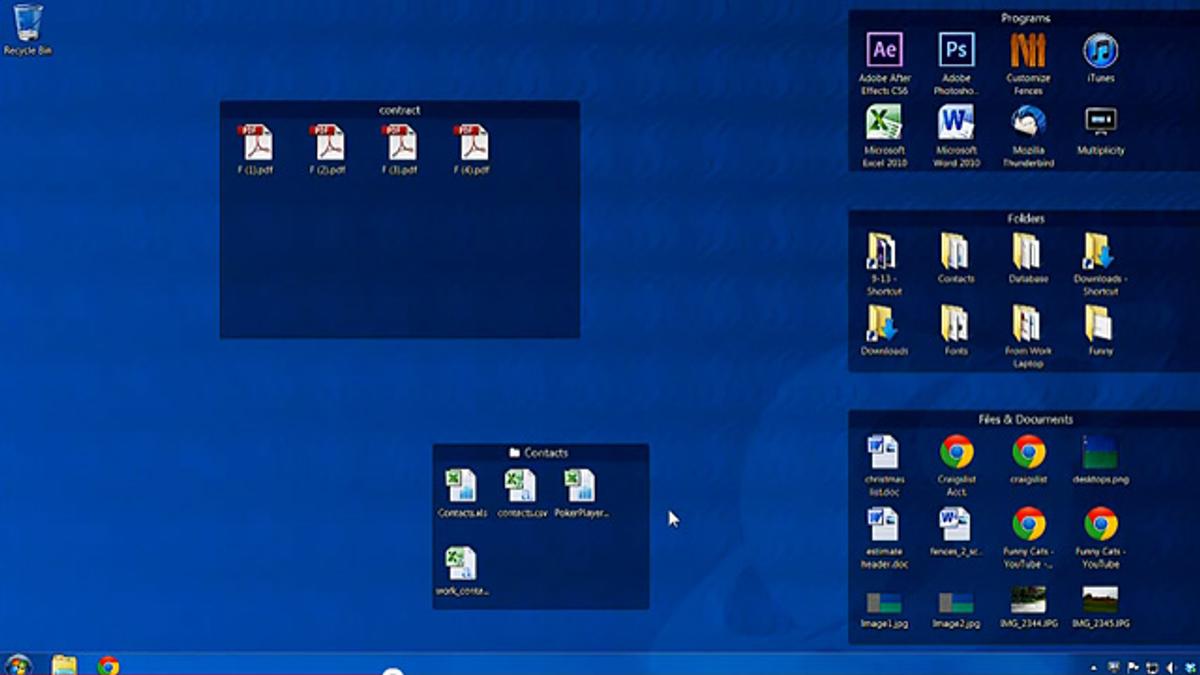Select the F (4).pdf file
This screenshot has height=675, width=1200.
point(472,144)
